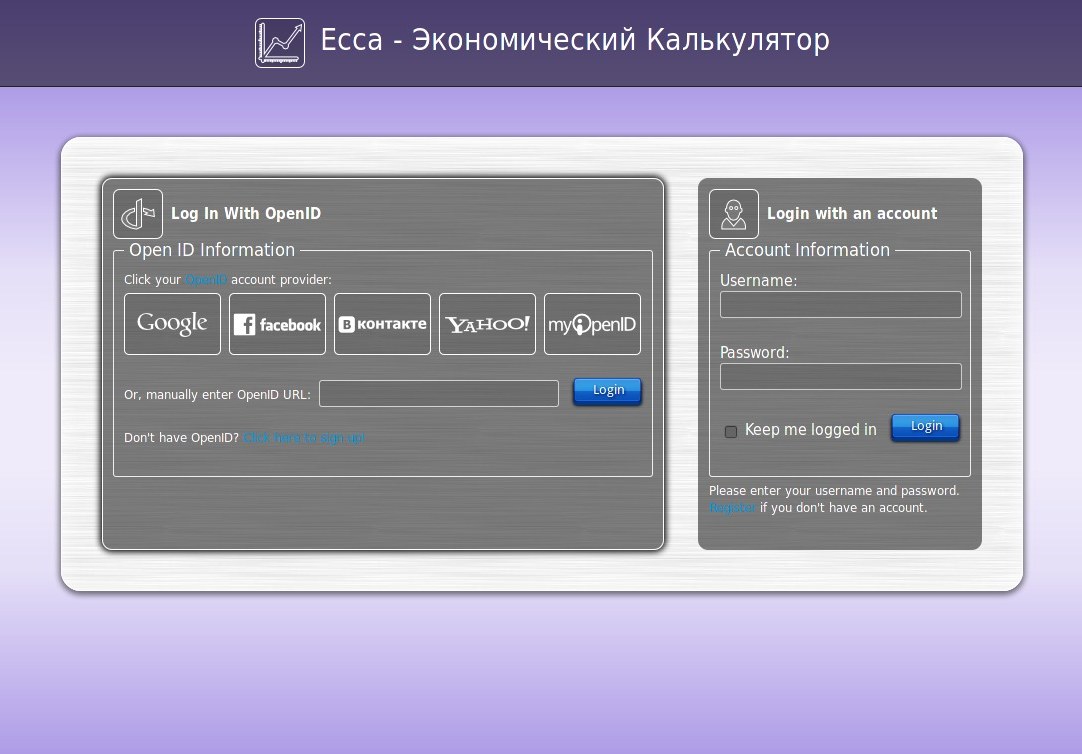Click the Username: label
This screenshot has width=1082, height=754.
click(x=758, y=281)
